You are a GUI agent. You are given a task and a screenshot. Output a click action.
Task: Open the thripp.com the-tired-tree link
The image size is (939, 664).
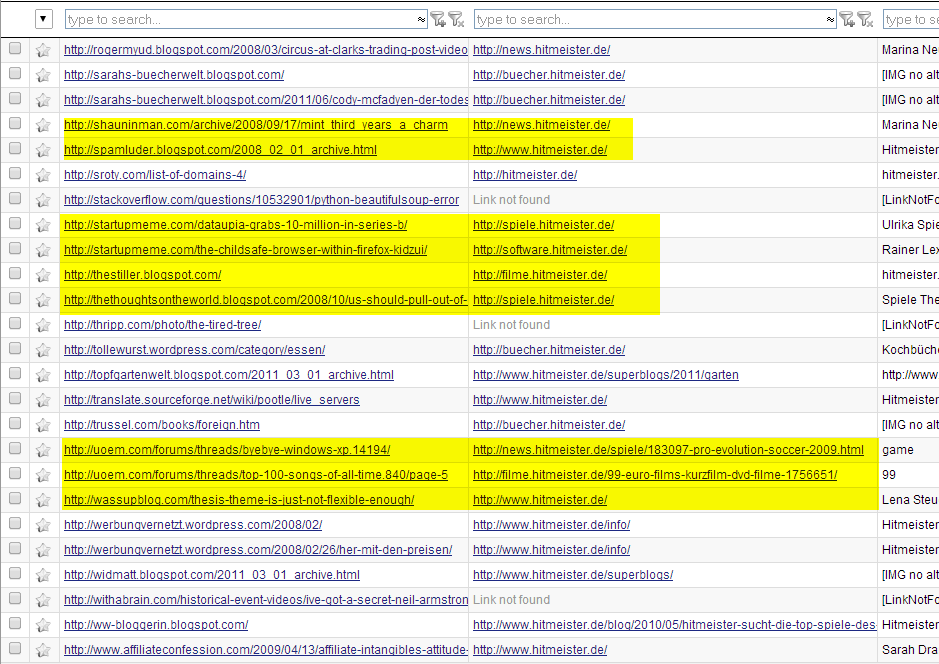tap(162, 325)
